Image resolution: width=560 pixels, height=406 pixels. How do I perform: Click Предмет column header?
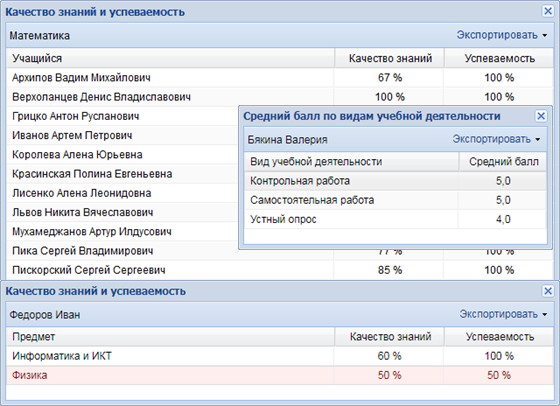pos(170,337)
